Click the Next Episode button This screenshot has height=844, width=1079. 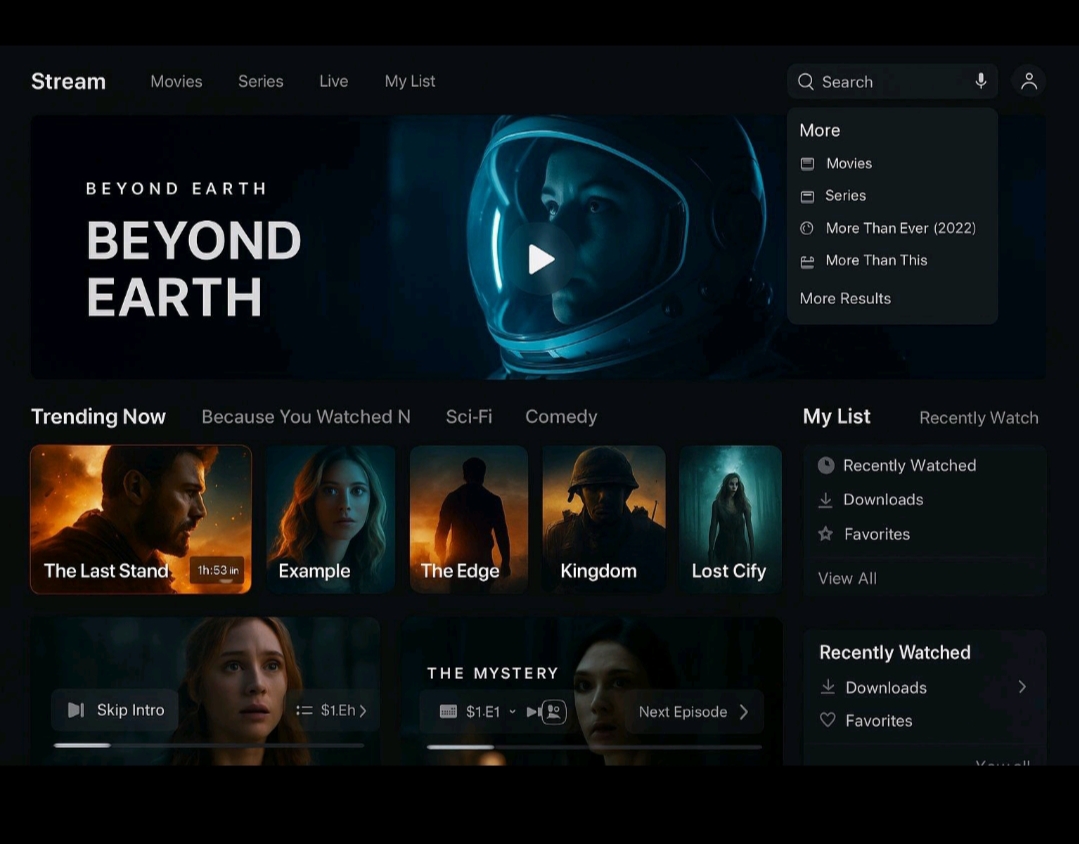[x=693, y=712]
